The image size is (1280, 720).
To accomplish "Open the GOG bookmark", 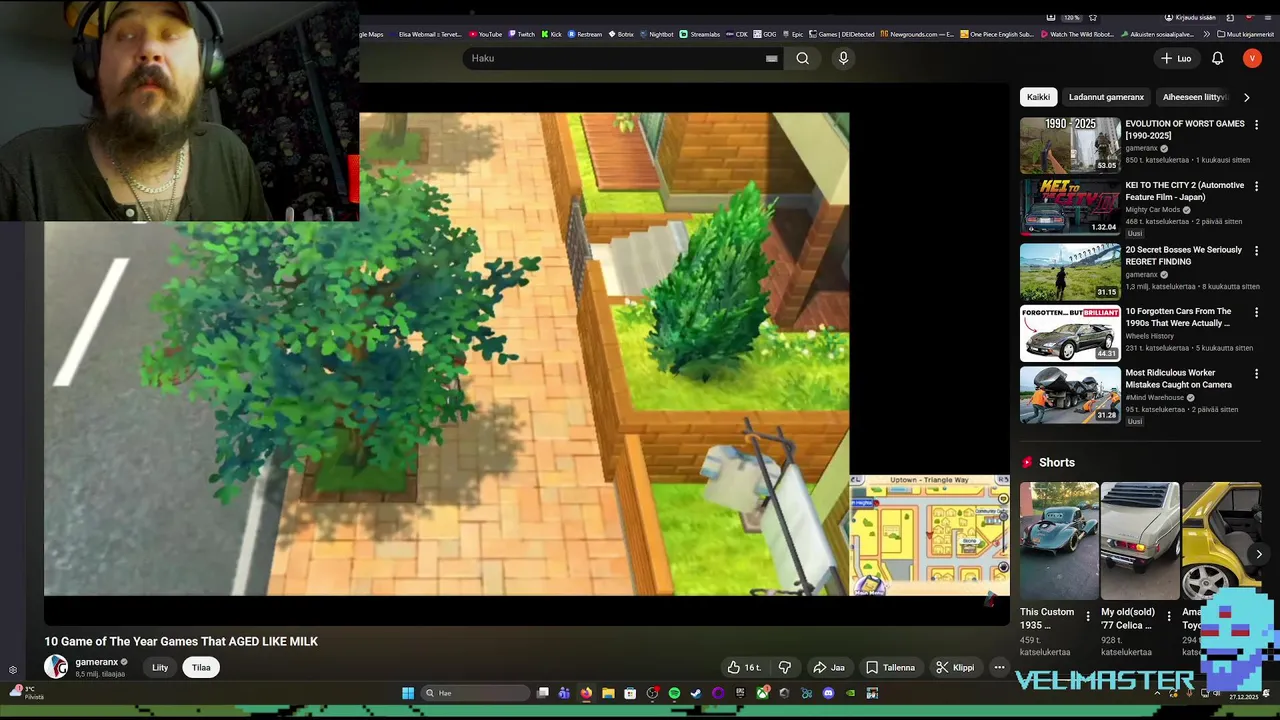I will pyautogui.click(x=765, y=34).
